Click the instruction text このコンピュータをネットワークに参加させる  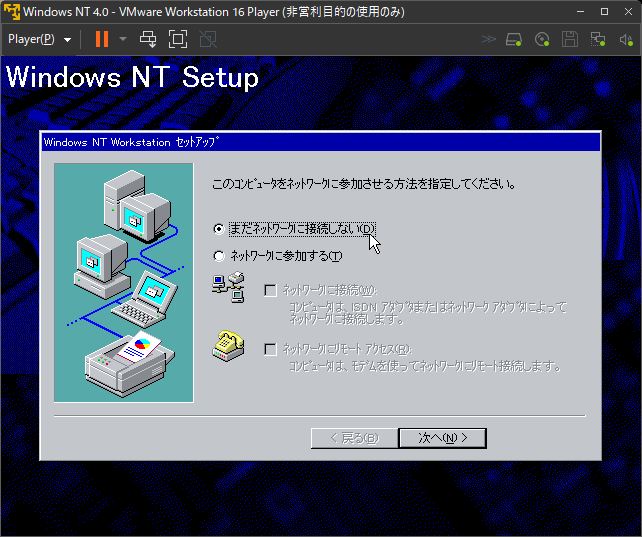(x=364, y=184)
